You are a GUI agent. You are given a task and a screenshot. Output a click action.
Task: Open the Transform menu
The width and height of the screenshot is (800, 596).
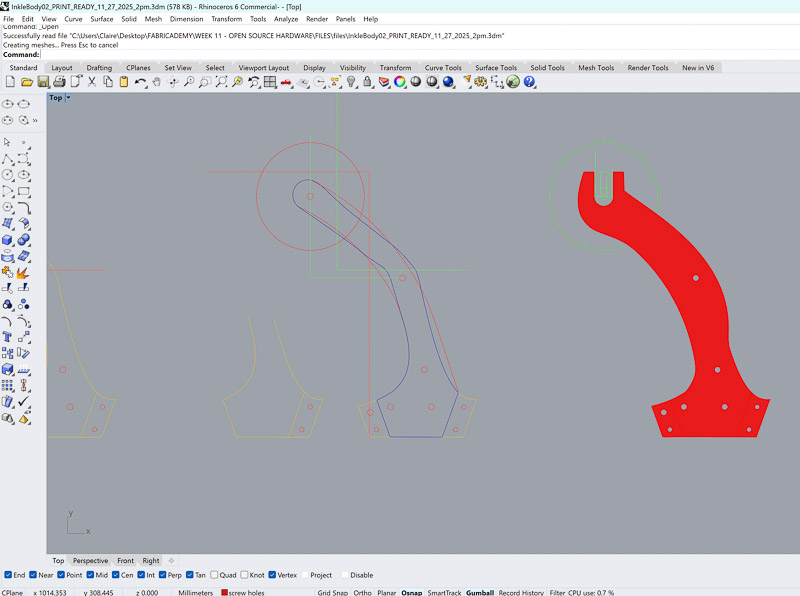[x=226, y=19]
